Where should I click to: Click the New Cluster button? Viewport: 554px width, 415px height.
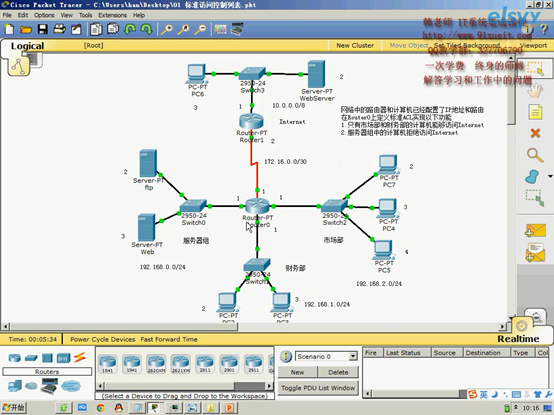pos(355,46)
